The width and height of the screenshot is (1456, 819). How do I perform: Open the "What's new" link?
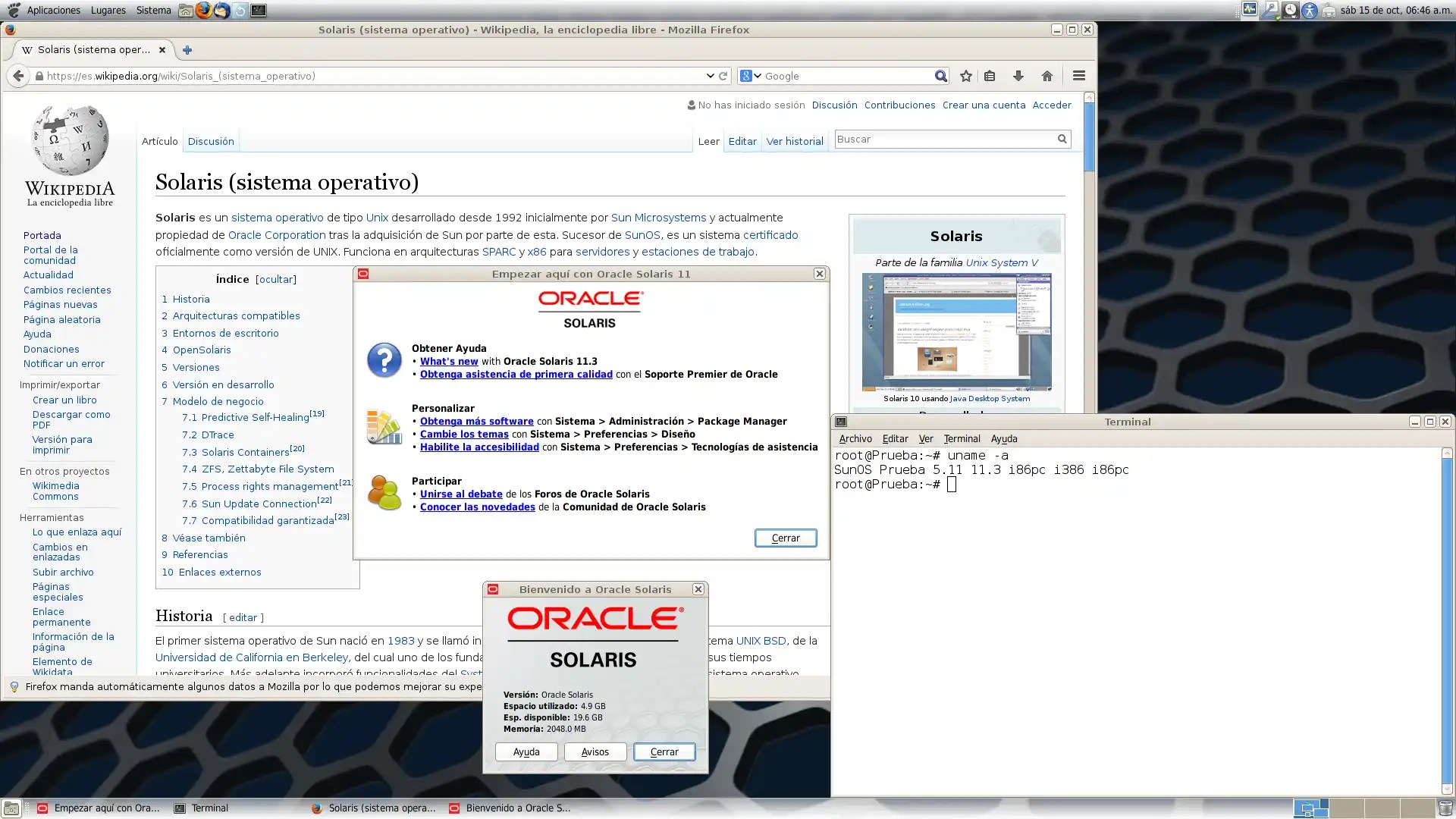point(449,361)
